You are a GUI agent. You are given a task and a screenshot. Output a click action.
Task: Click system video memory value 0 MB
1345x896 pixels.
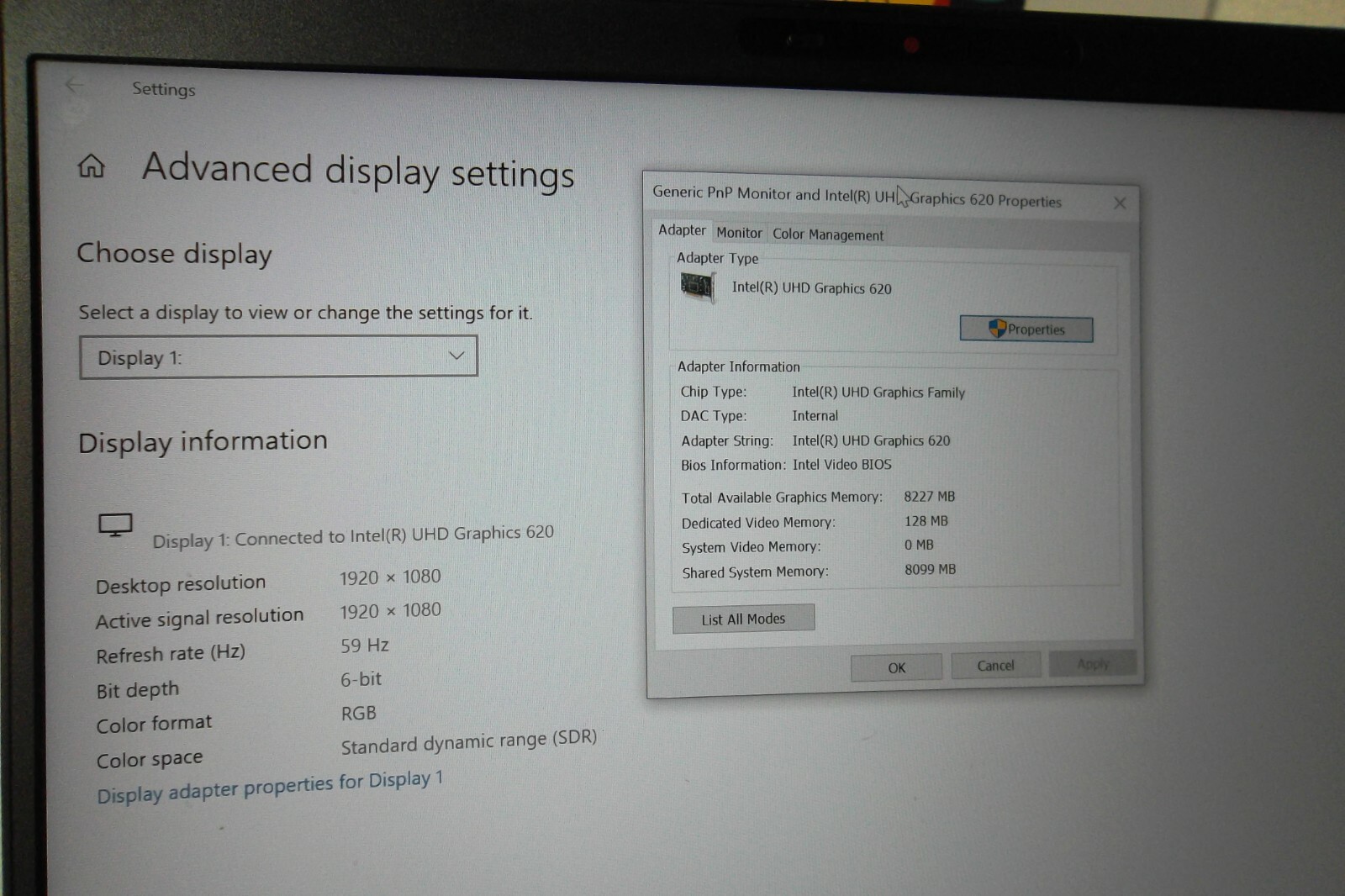click(919, 545)
